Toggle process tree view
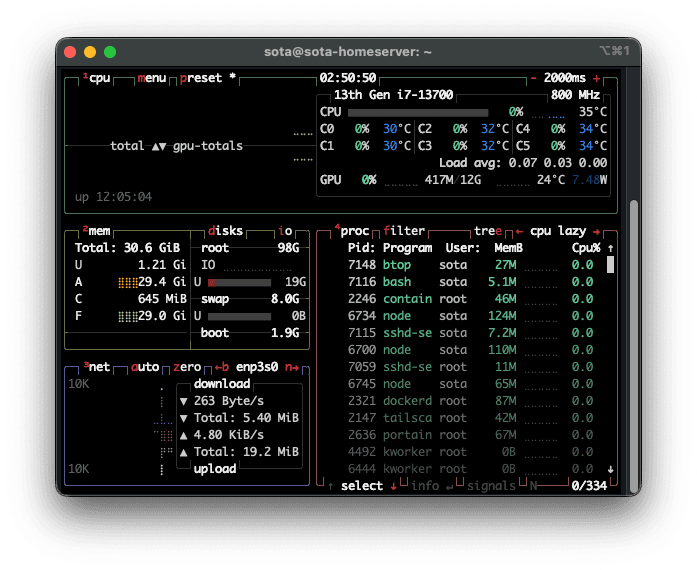697x570 pixels. 487,231
